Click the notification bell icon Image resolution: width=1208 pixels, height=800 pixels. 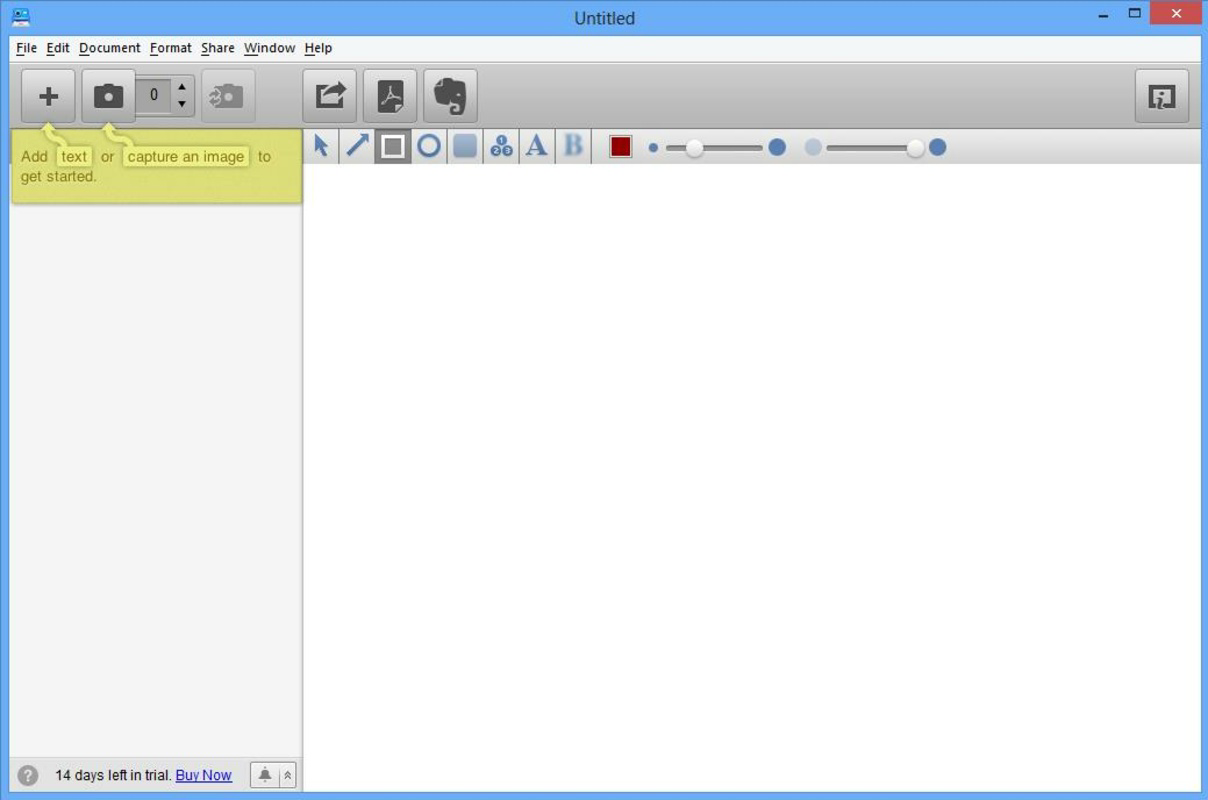pos(265,775)
